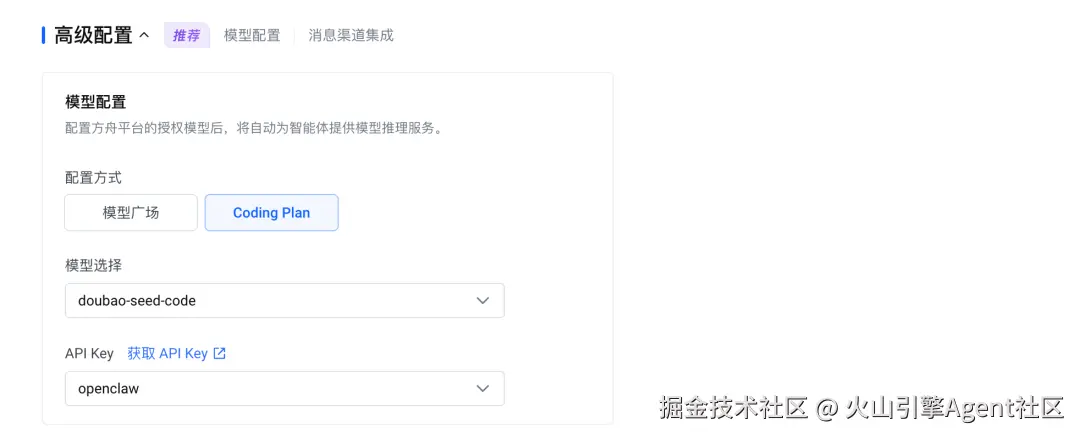The width and height of the screenshot is (1080, 439).
Task: Select the Coding Plan option
Action: tap(271, 212)
